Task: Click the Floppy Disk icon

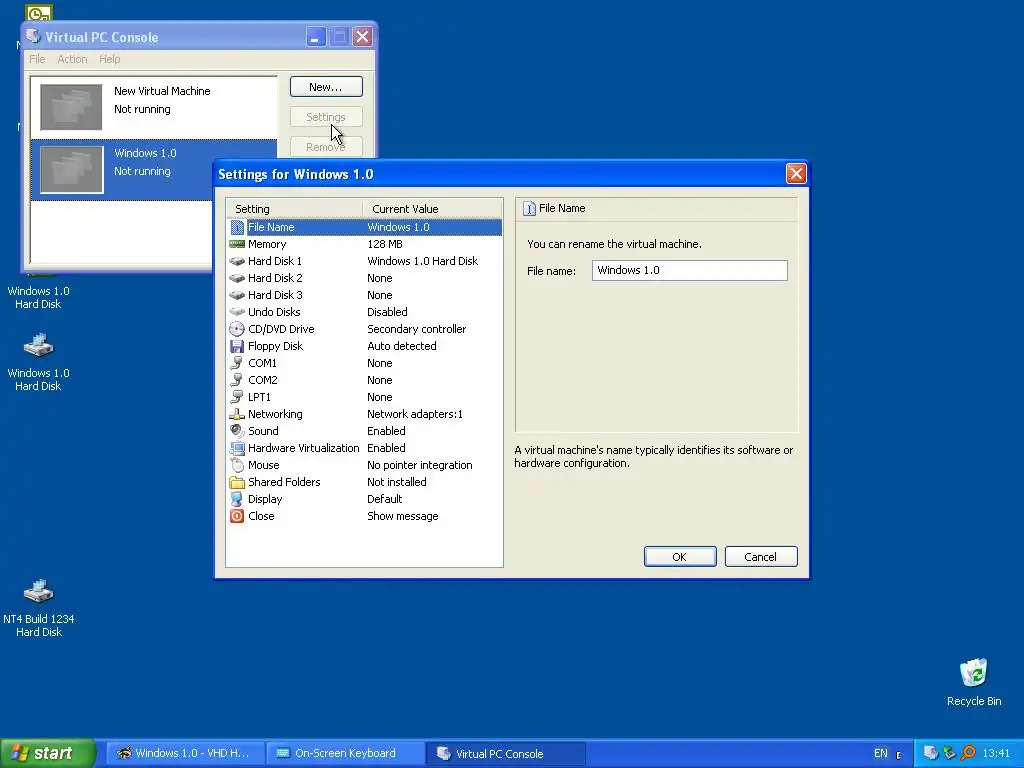Action: 237,346
